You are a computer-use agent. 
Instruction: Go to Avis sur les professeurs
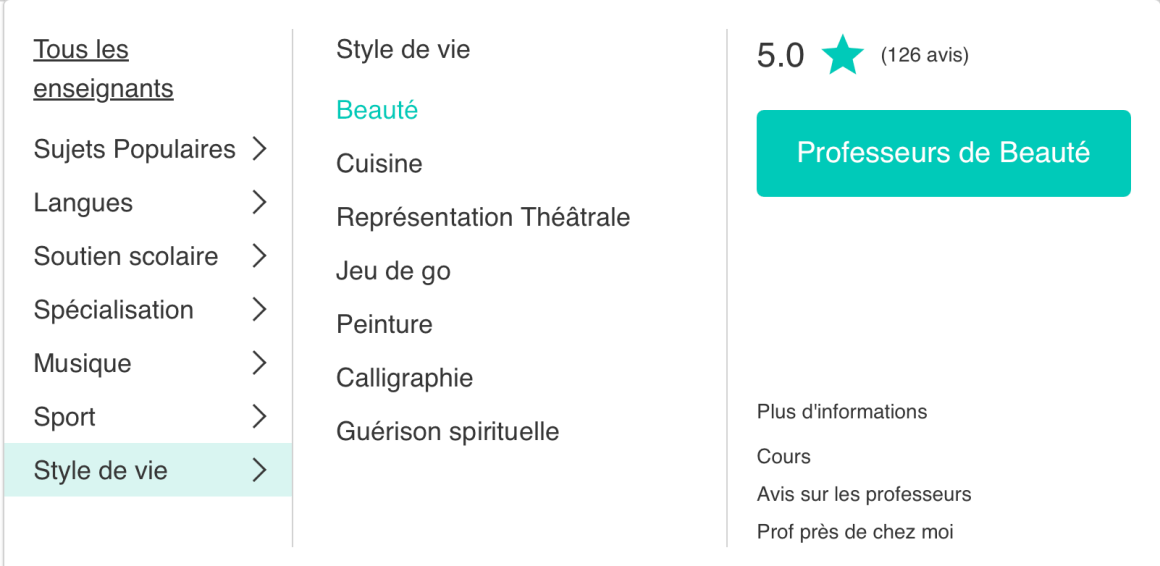[864, 494]
